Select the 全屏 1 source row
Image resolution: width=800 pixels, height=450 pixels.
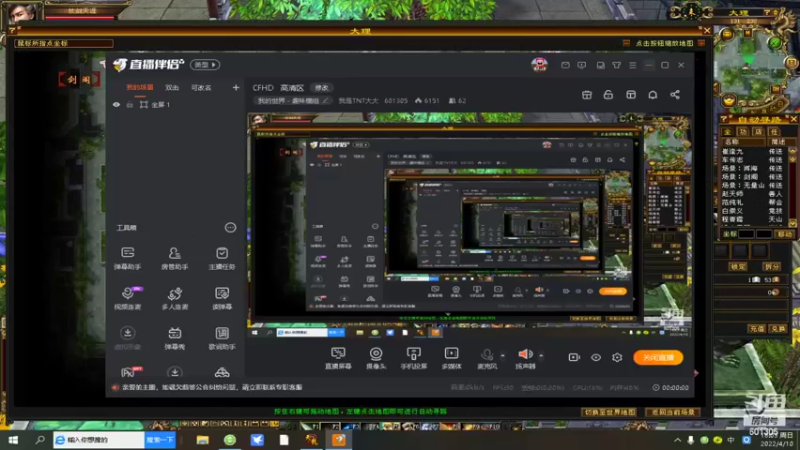pyautogui.click(x=175, y=105)
